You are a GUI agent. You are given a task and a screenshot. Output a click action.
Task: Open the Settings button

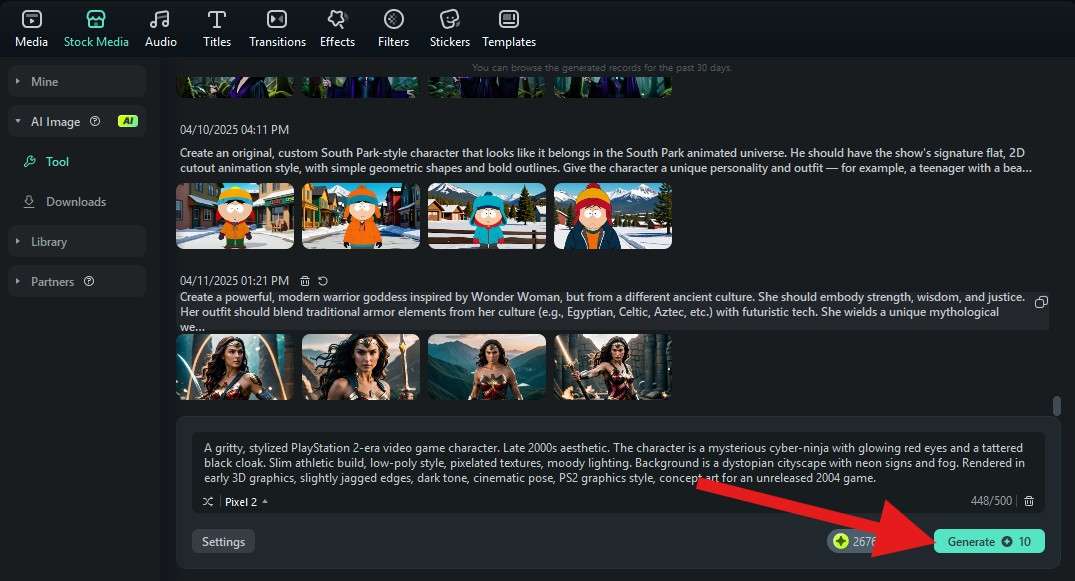pyautogui.click(x=224, y=542)
